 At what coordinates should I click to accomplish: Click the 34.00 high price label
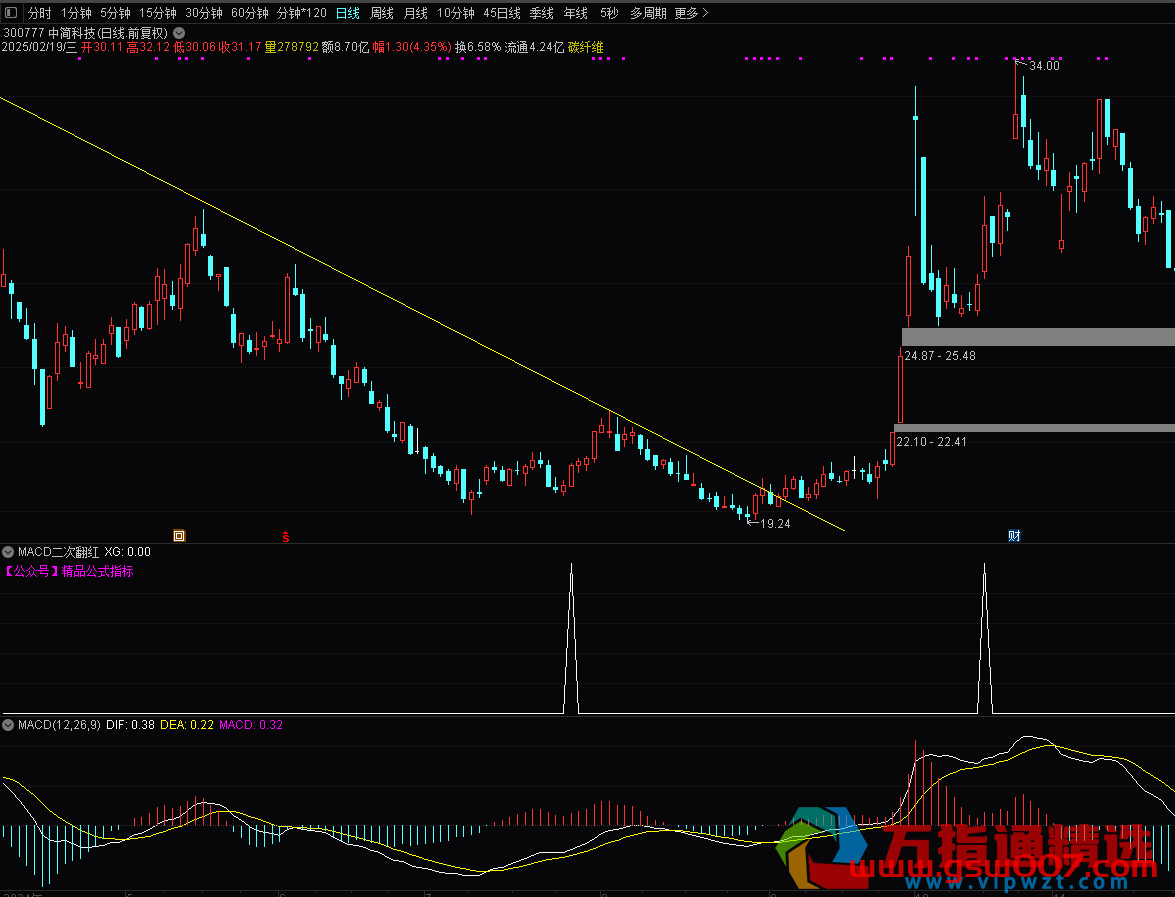point(1045,66)
